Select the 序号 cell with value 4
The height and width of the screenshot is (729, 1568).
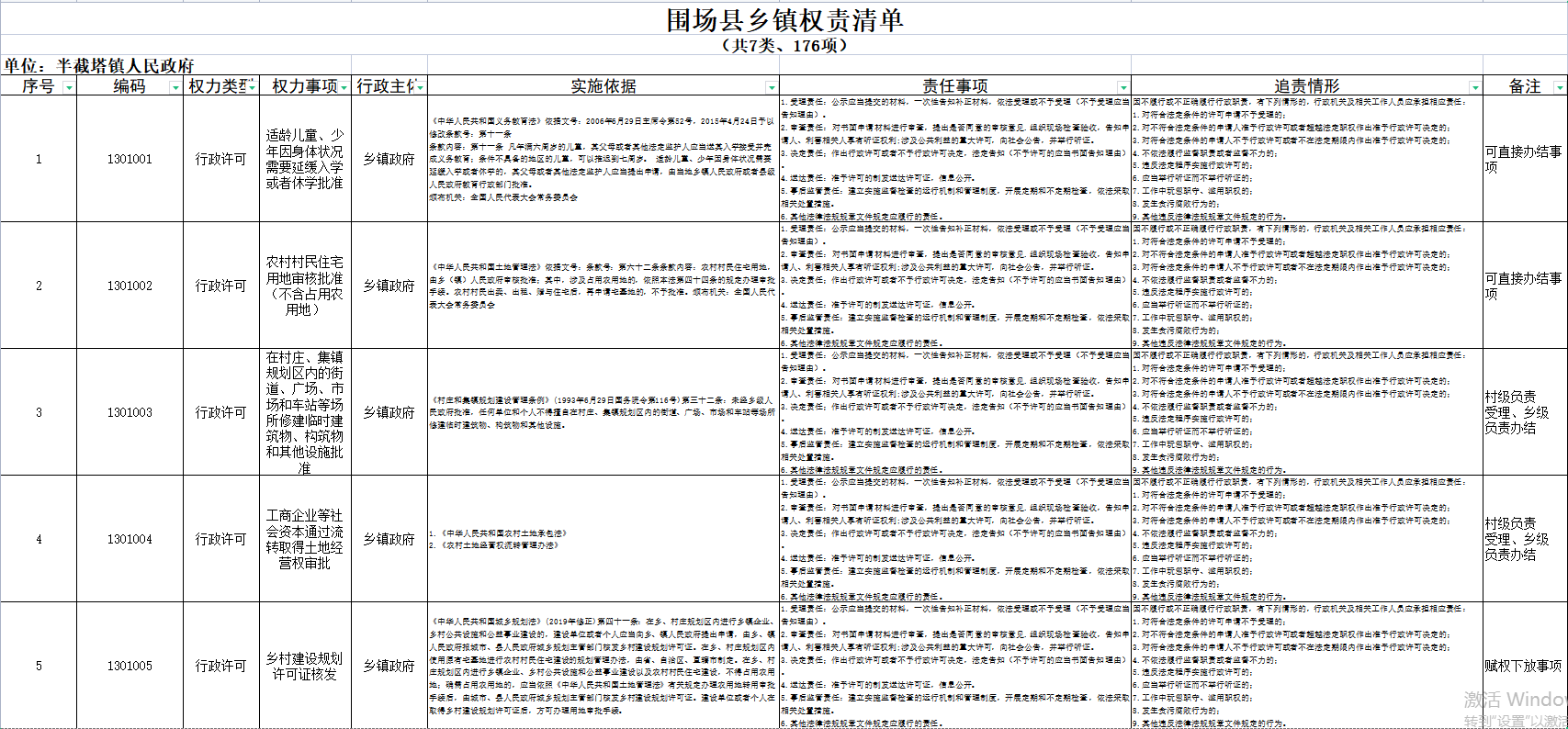[x=39, y=539]
